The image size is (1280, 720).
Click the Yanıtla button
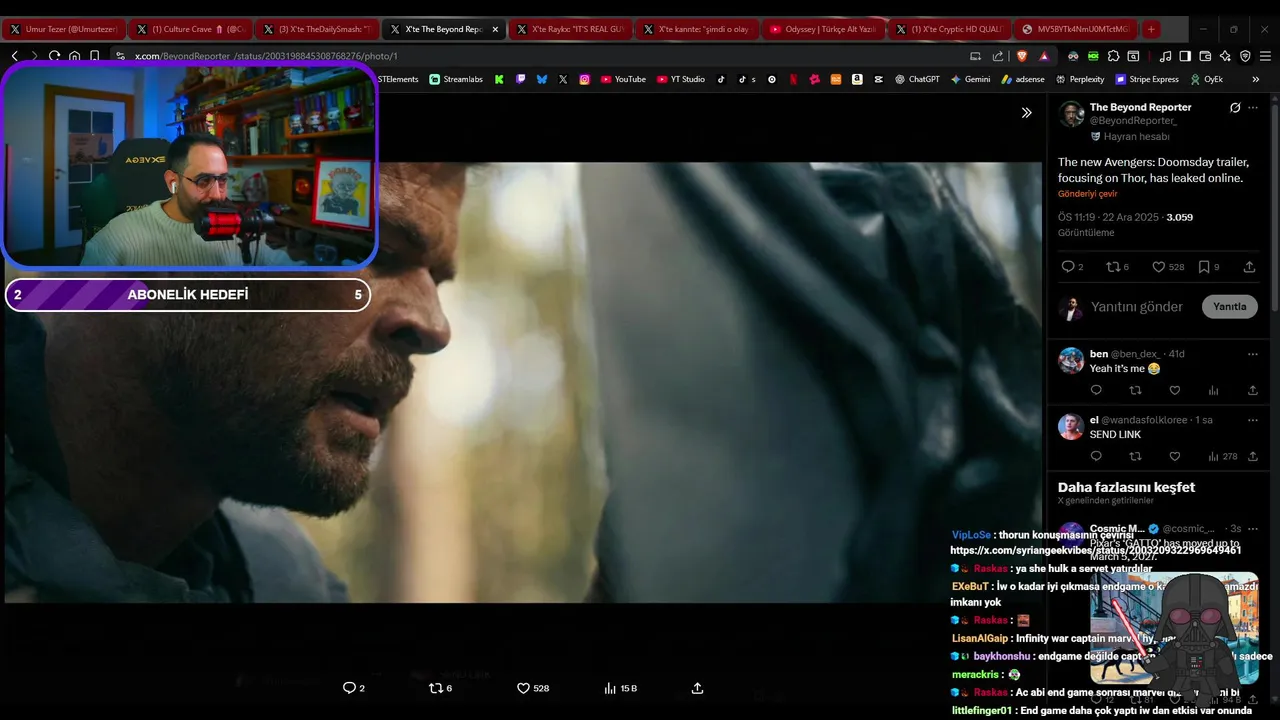tap(1229, 307)
